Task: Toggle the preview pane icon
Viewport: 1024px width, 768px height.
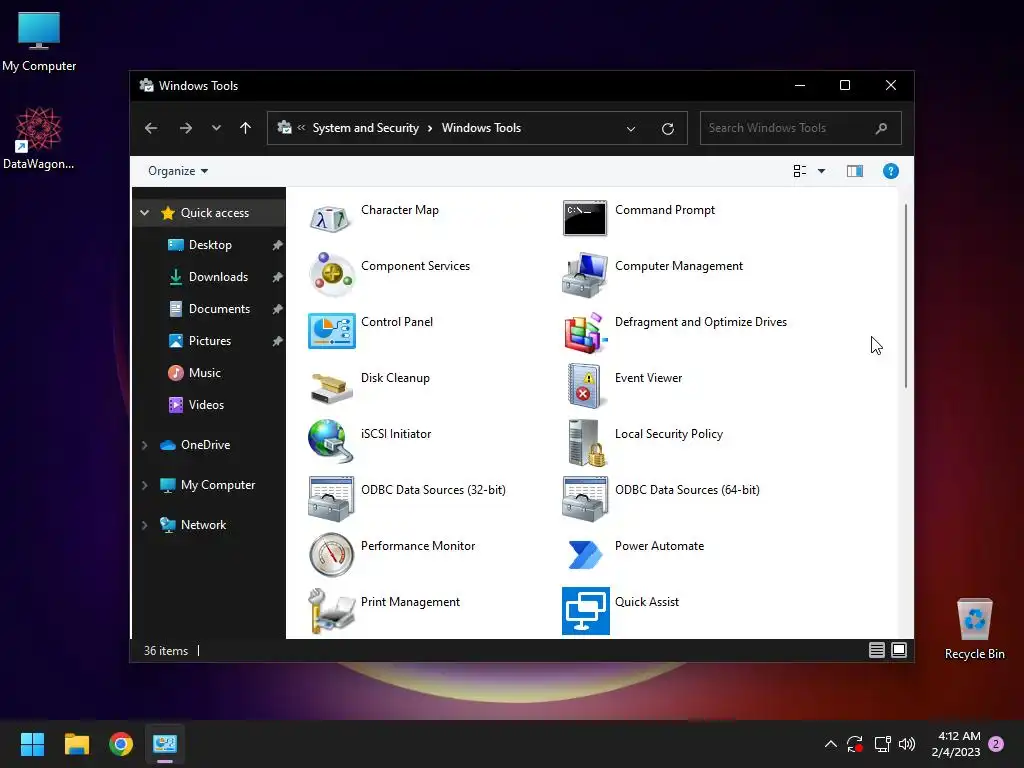Action: [855, 171]
